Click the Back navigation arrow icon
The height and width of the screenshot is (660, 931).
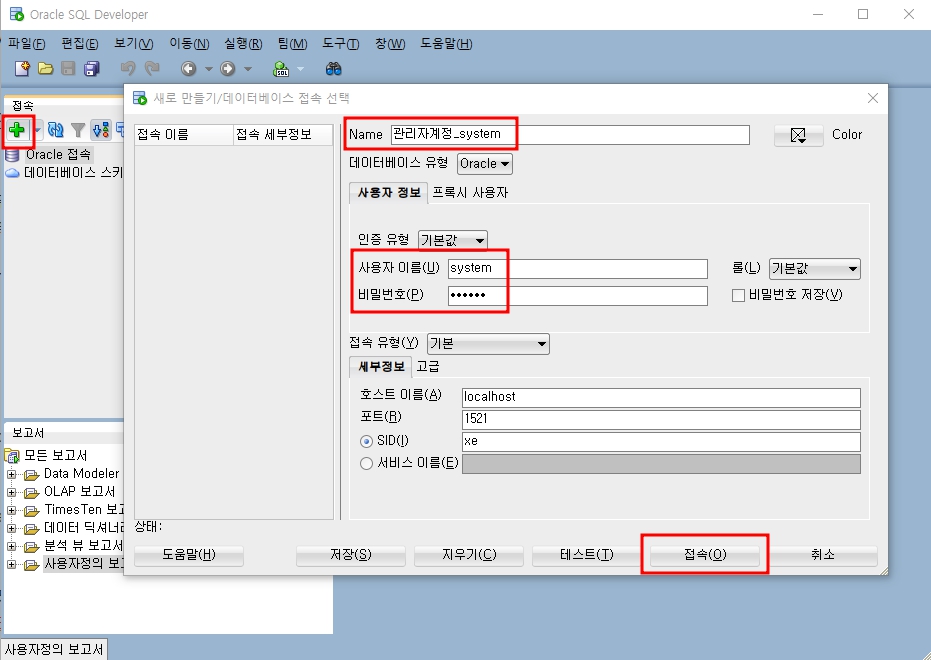point(189,69)
